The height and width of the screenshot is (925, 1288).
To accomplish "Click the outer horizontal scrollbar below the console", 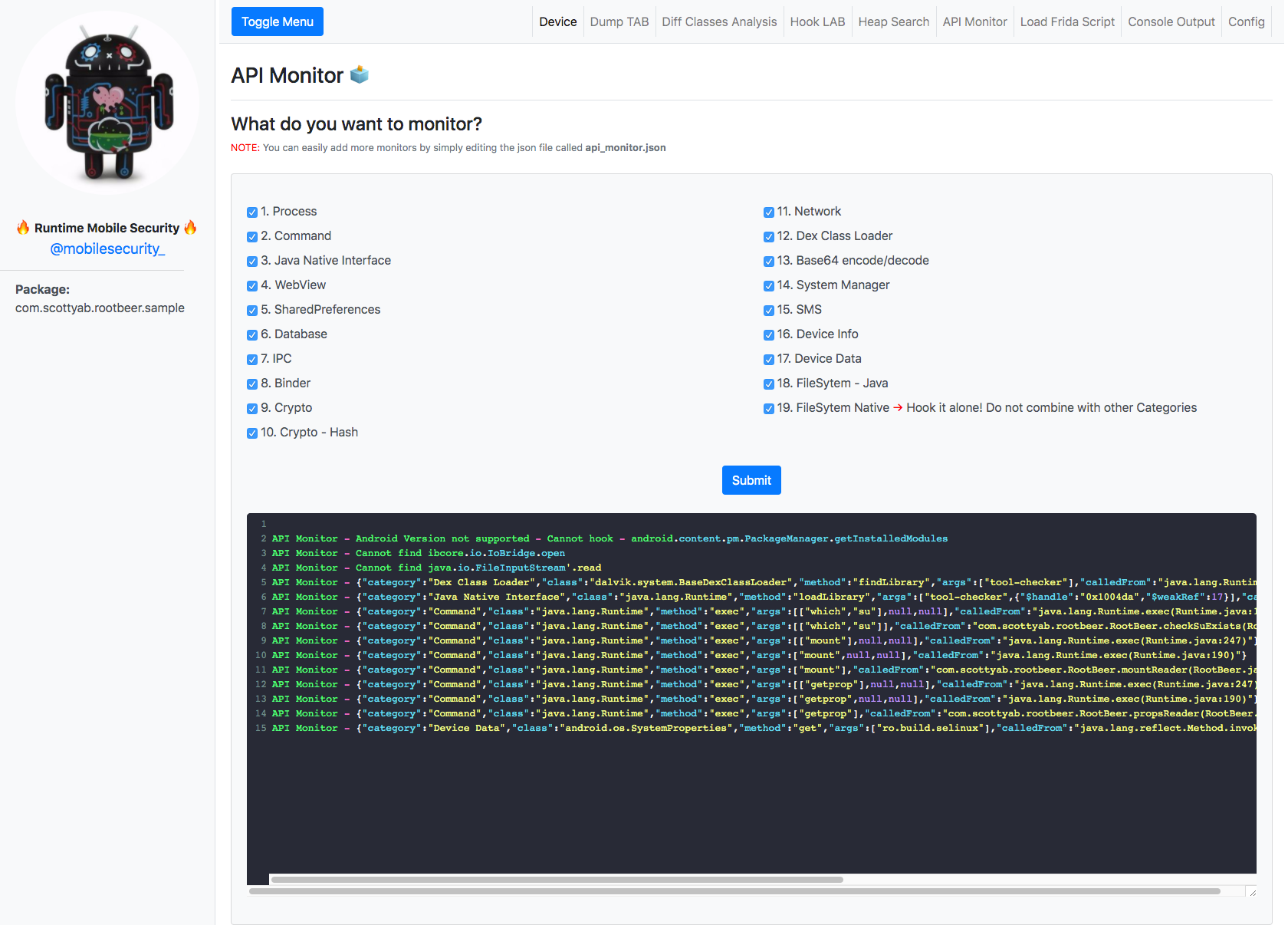I will tap(734, 891).
